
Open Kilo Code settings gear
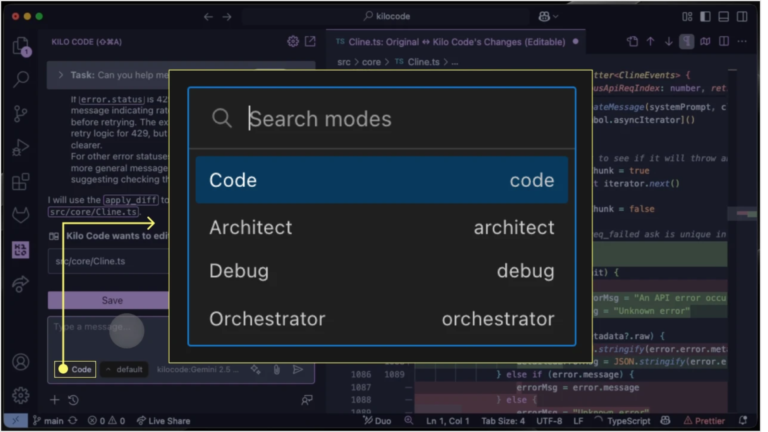coord(293,42)
